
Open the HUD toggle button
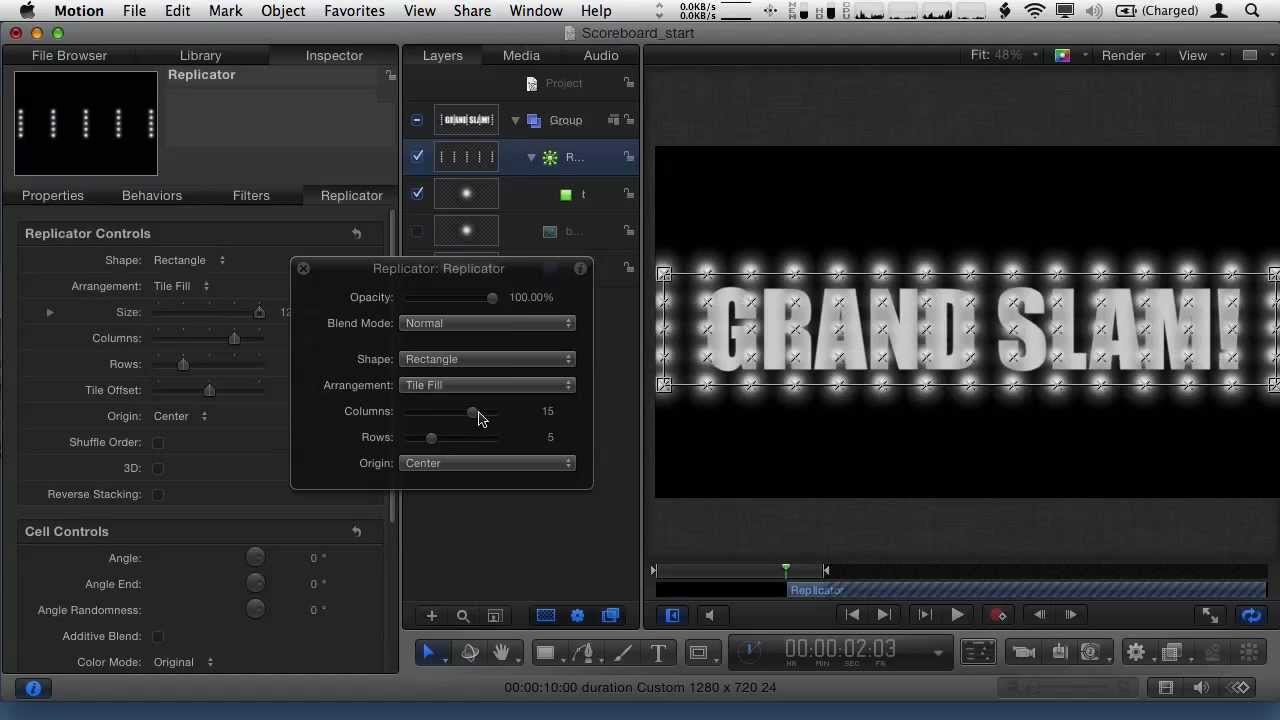tap(978, 653)
